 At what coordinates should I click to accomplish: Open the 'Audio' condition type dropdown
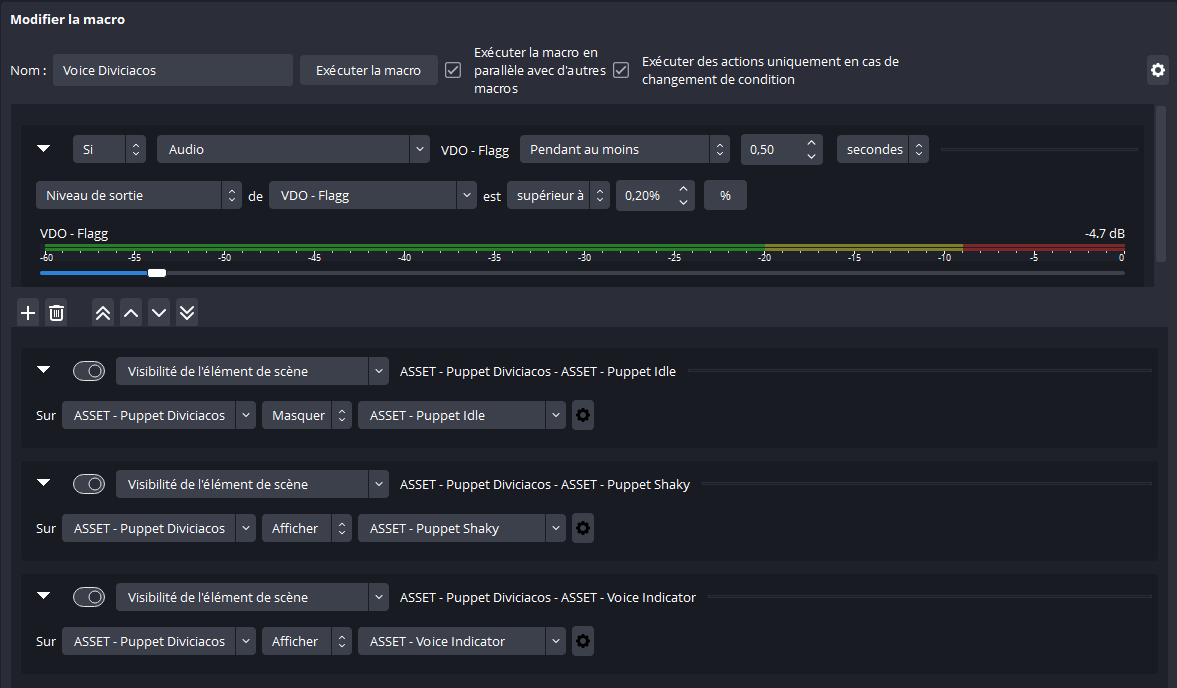point(293,148)
